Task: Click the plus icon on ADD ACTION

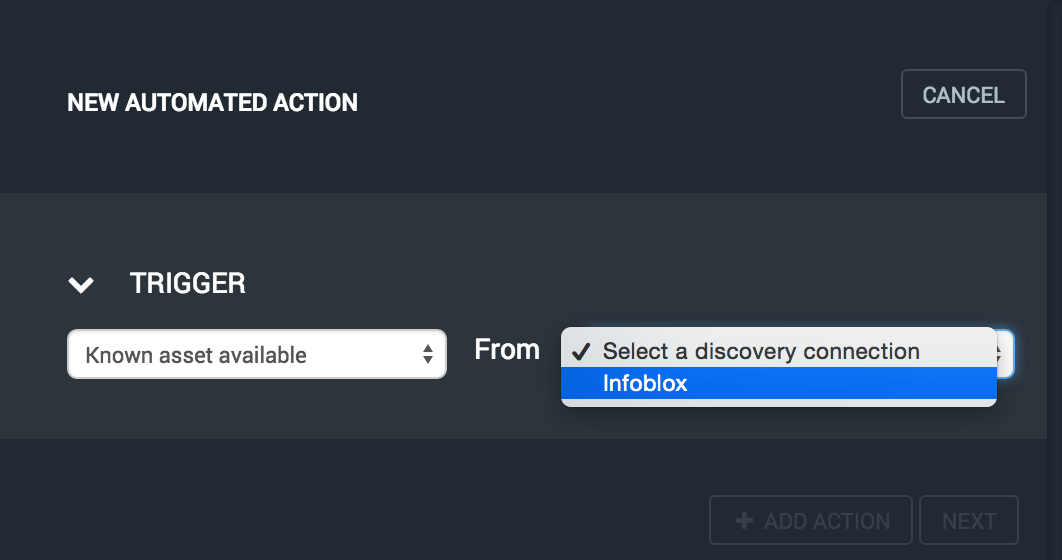Action: pyautogui.click(x=744, y=521)
